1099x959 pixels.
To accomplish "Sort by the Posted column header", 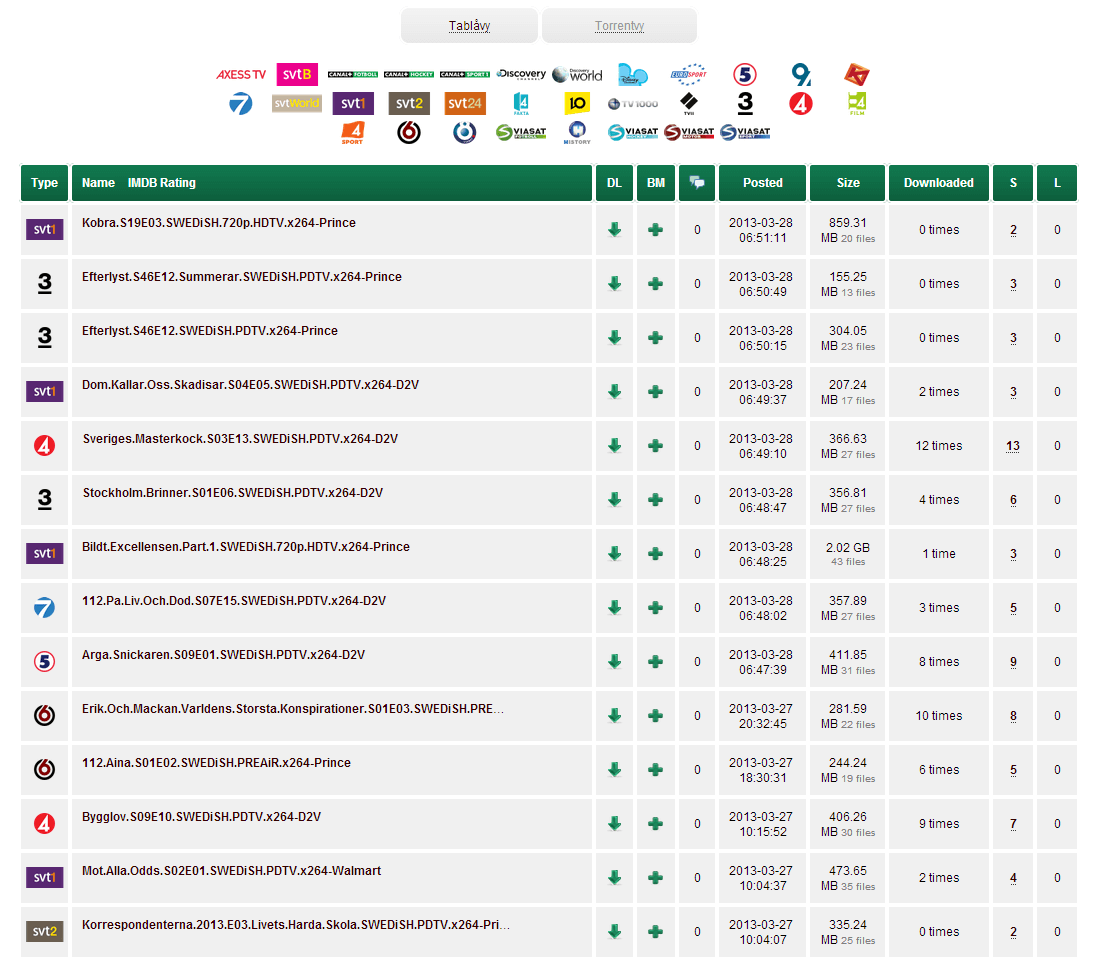I will (763, 182).
